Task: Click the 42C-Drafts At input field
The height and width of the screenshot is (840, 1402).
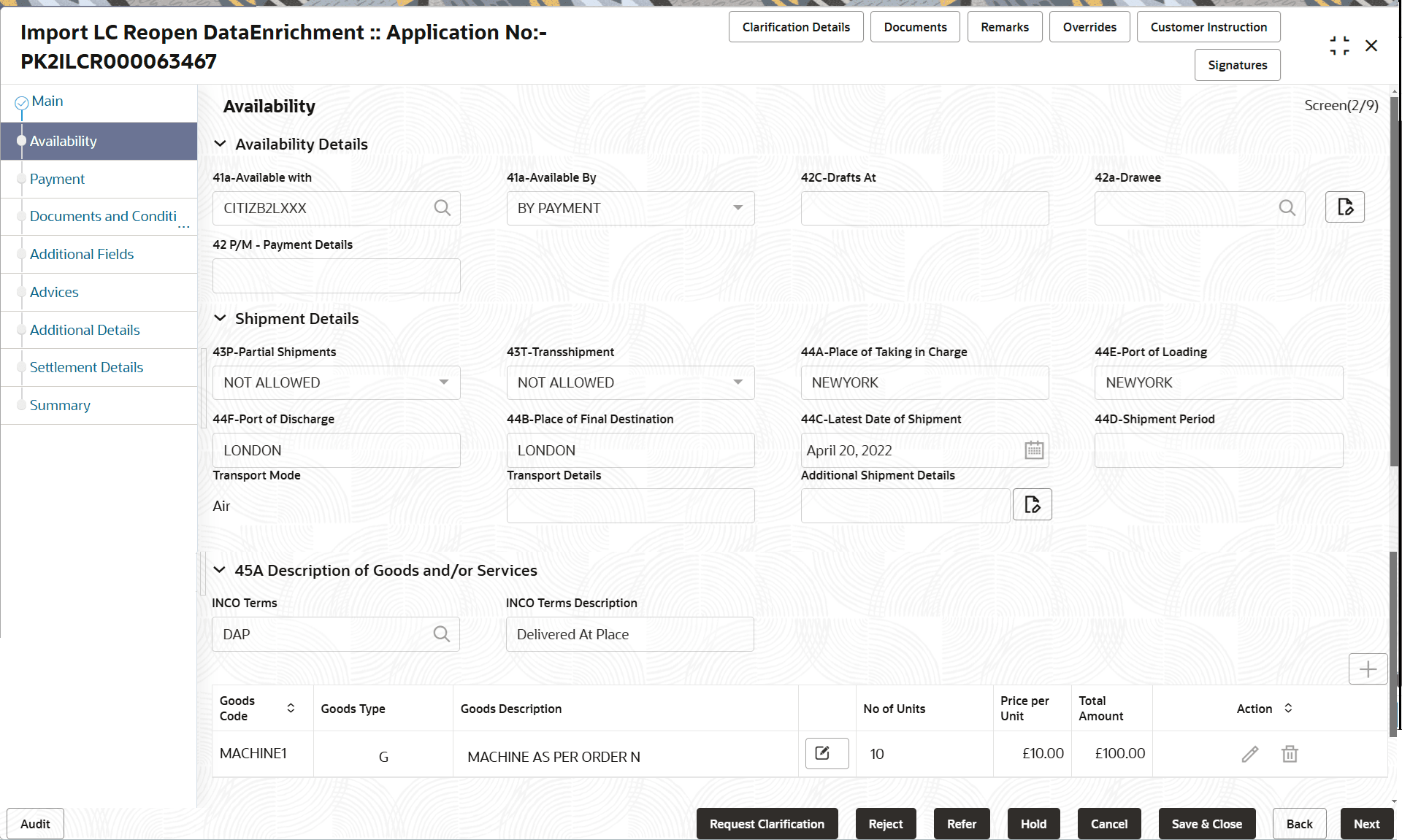Action: point(924,209)
